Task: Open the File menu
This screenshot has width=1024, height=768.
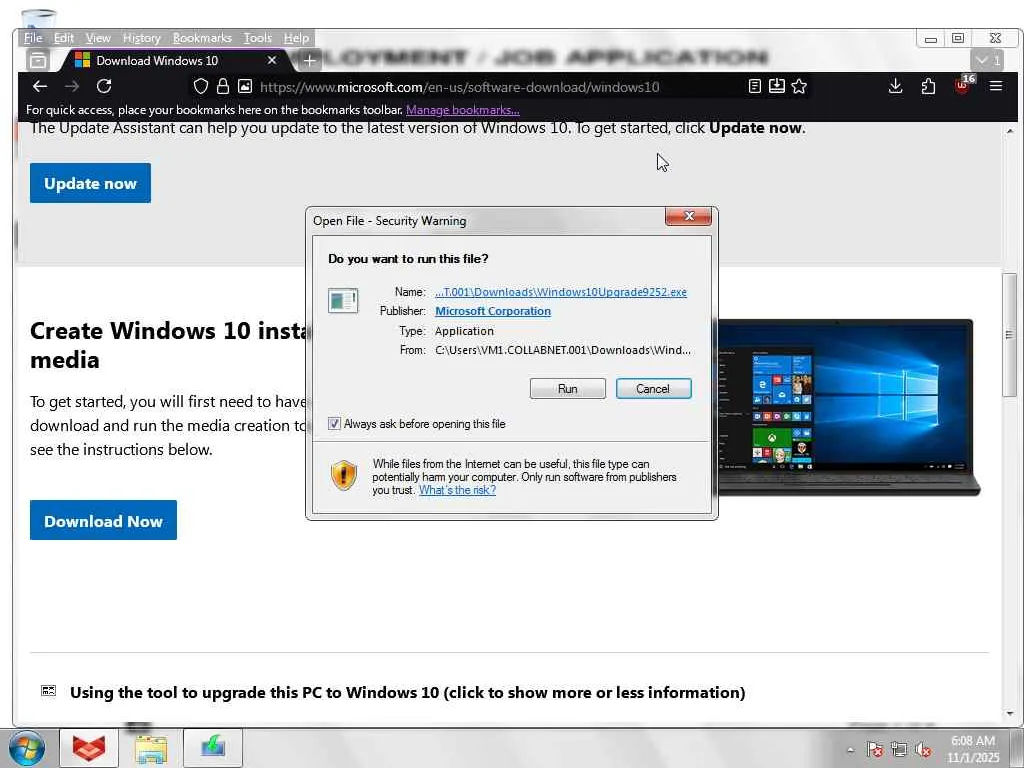Action: (x=33, y=38)
